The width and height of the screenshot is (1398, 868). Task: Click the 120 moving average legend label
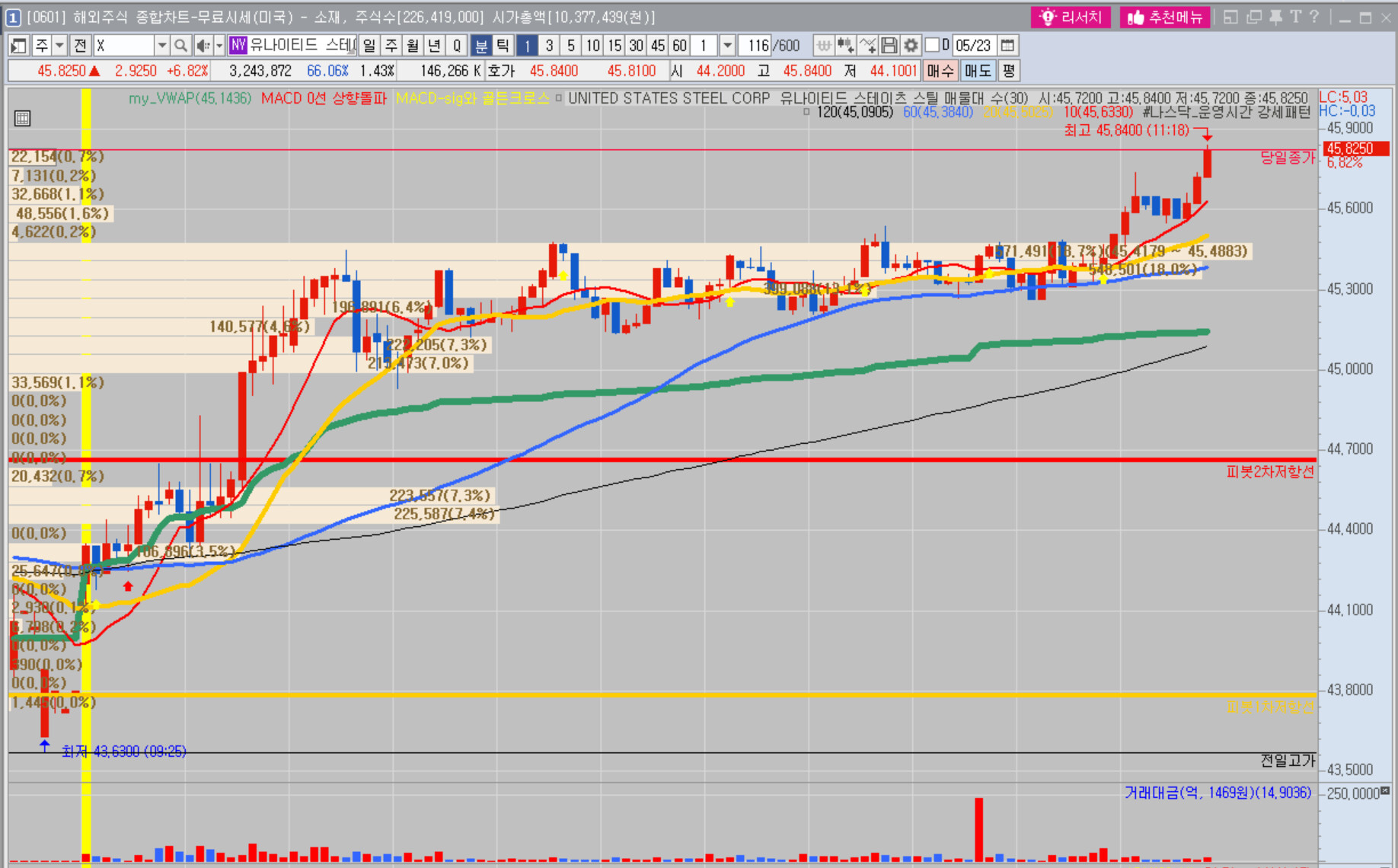(854, 113)
